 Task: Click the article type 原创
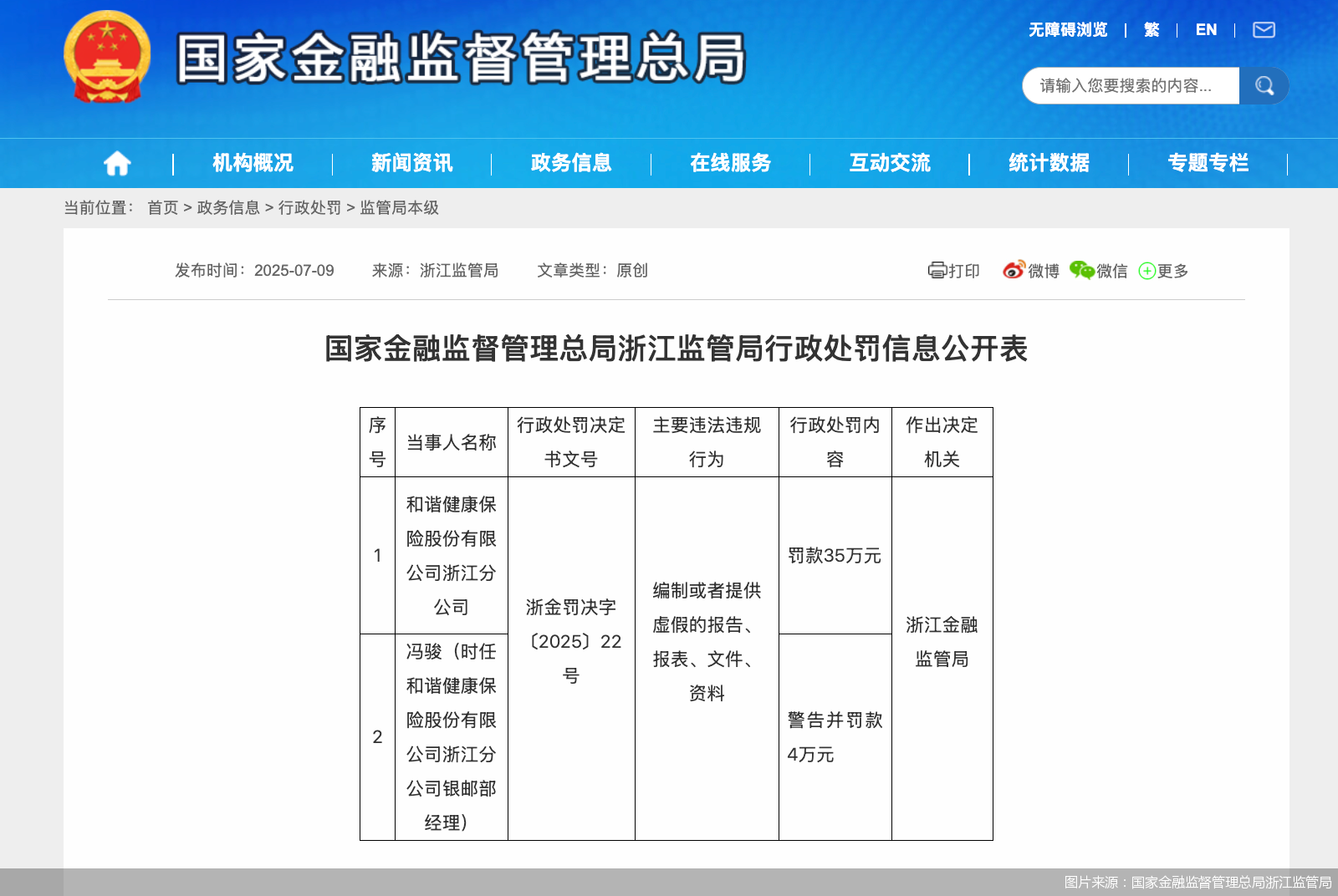coord(632,271)
